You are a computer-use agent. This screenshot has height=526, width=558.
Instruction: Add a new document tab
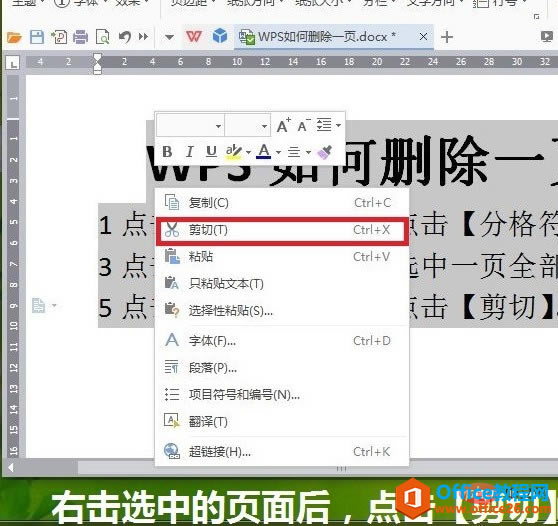point(447,37)
